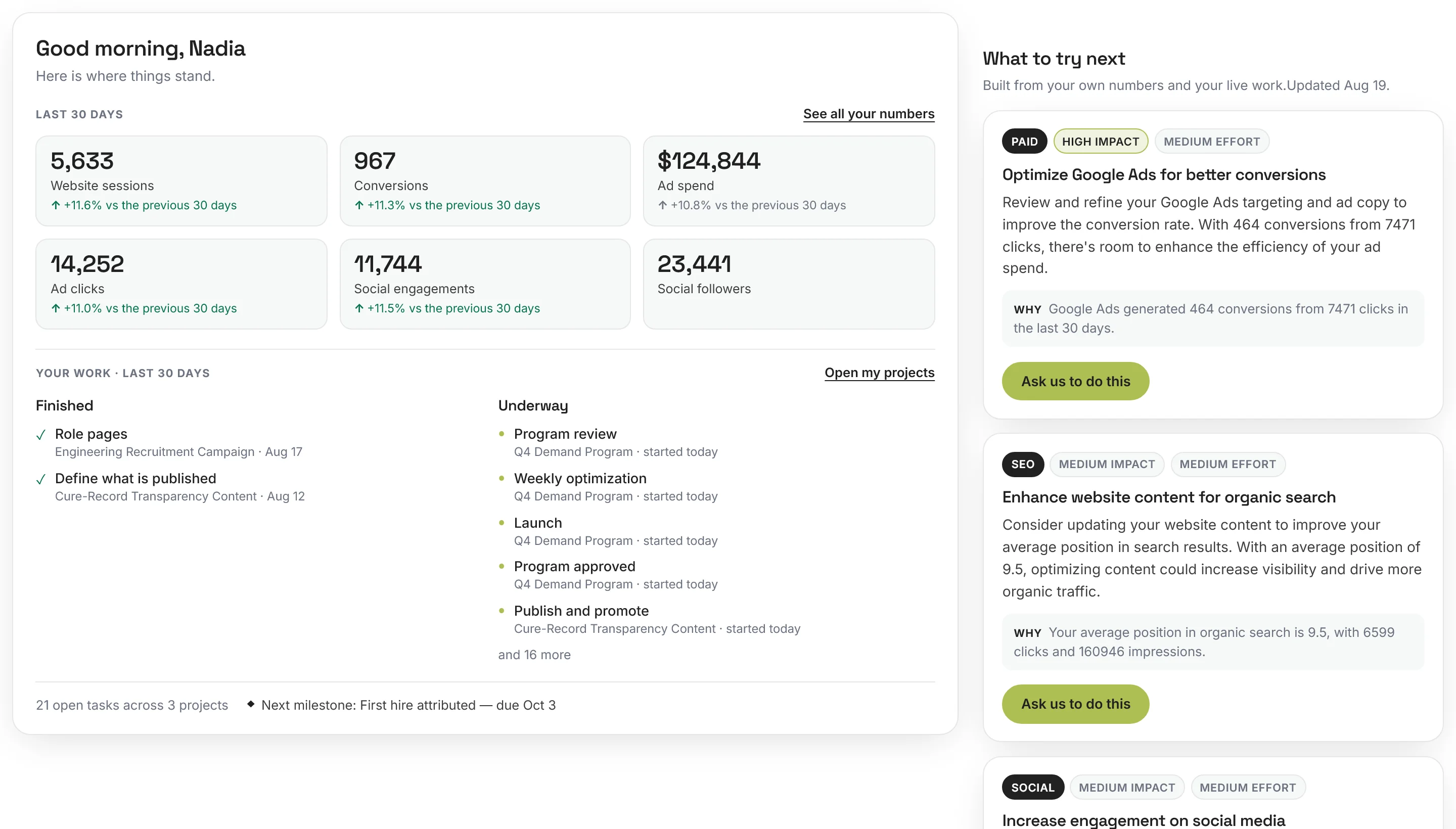The height and width of the screenshot is (829, 1456).
Task: Click the diamond icon before Next milestone
Action: coord(251,704)
